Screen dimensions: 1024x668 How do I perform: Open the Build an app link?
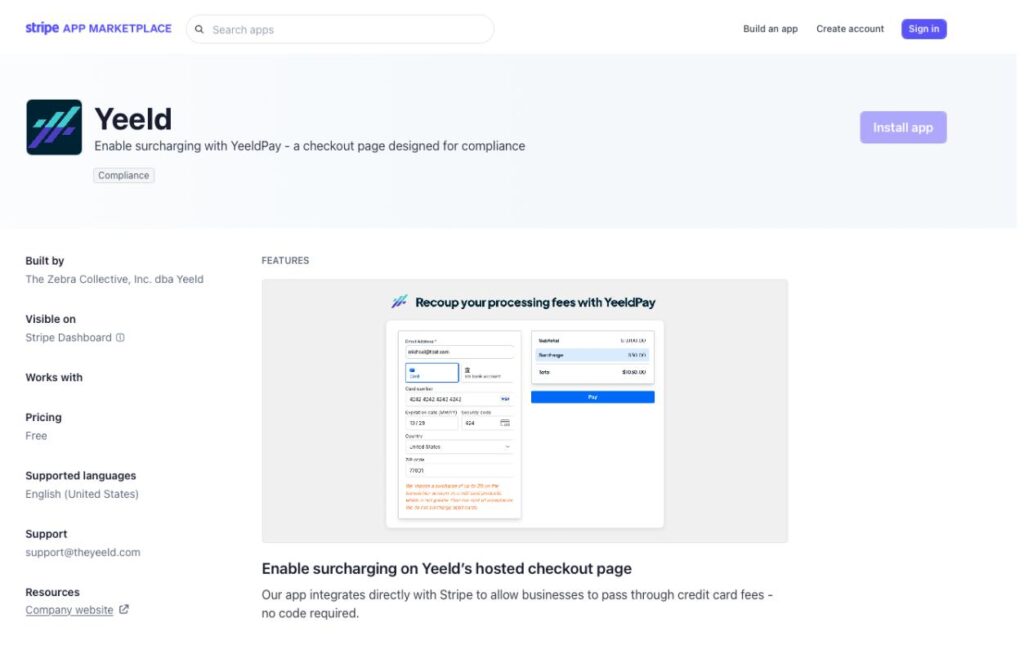(770, 29)
